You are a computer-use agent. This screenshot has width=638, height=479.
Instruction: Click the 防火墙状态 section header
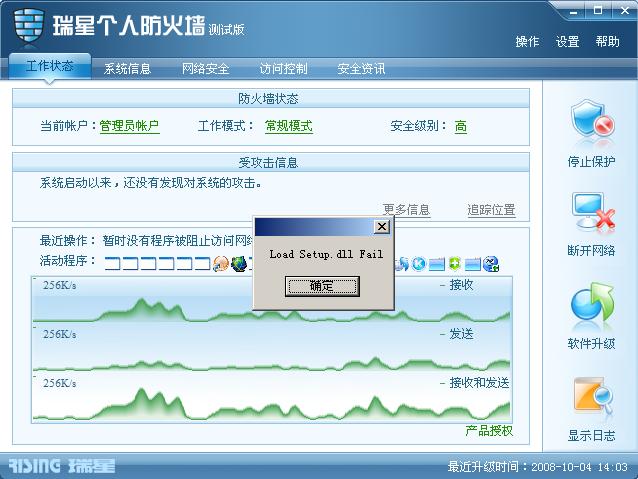(x=271, y=98)
